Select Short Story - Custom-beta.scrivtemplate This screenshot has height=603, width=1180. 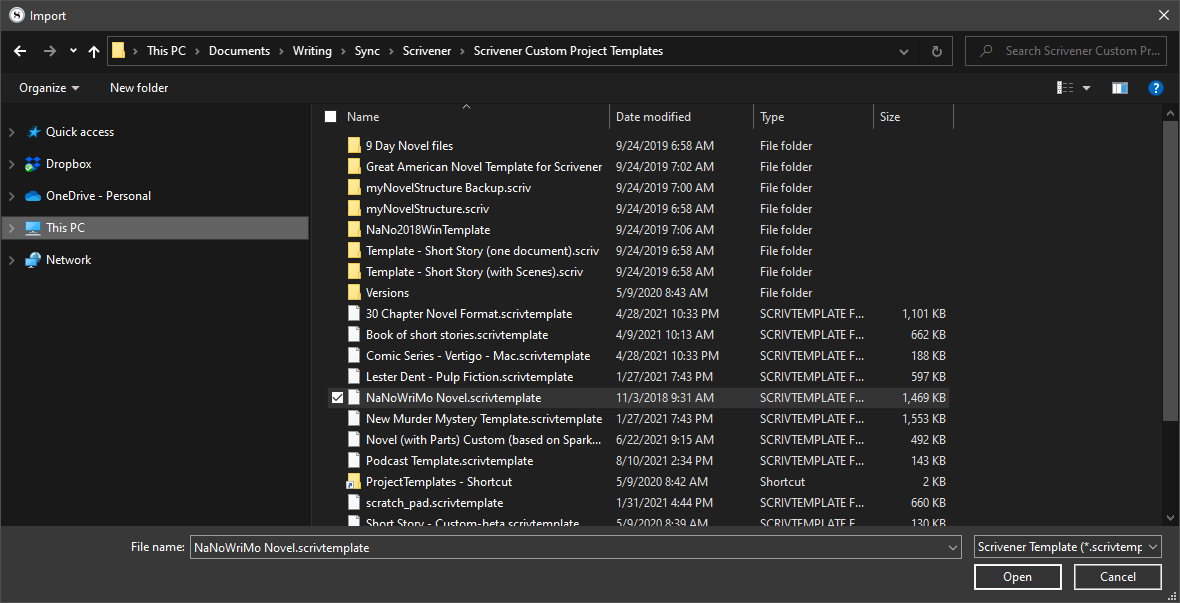472,522
